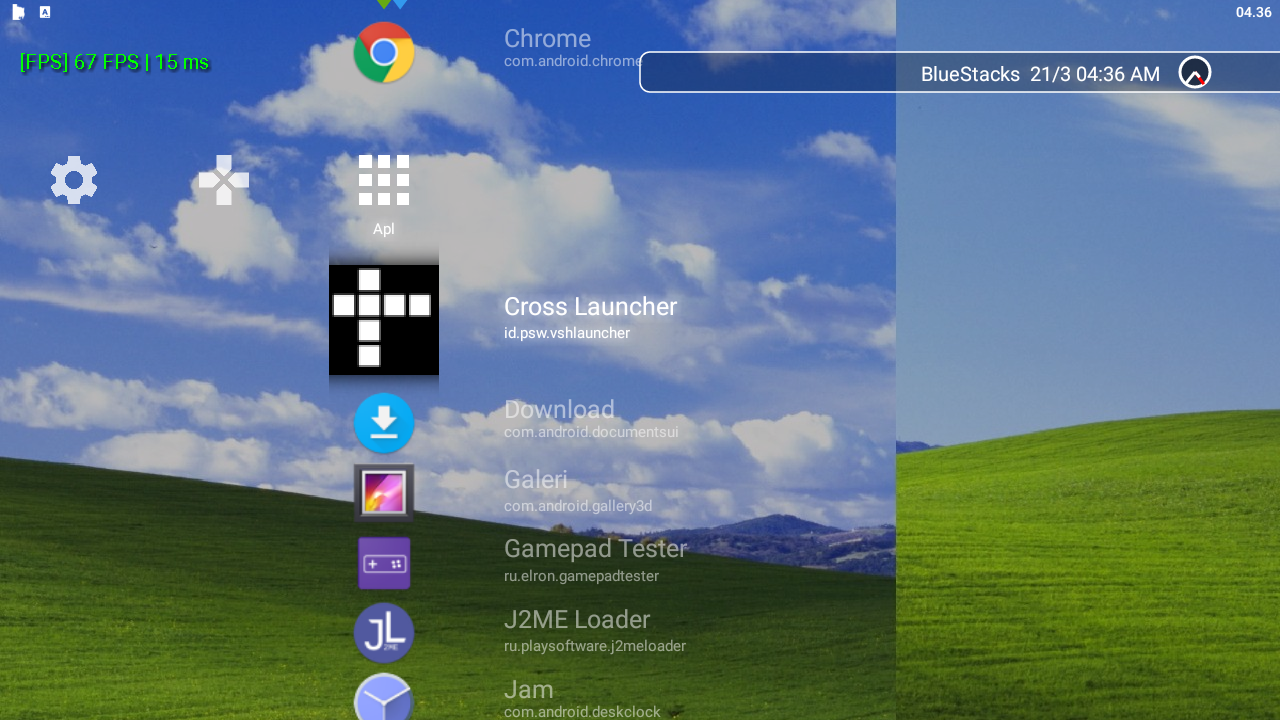This screenshot has width=1280, height=720.
Task: Launch the Cross Launcher icon
Action: pyautogui.click(x=384, y=319)
